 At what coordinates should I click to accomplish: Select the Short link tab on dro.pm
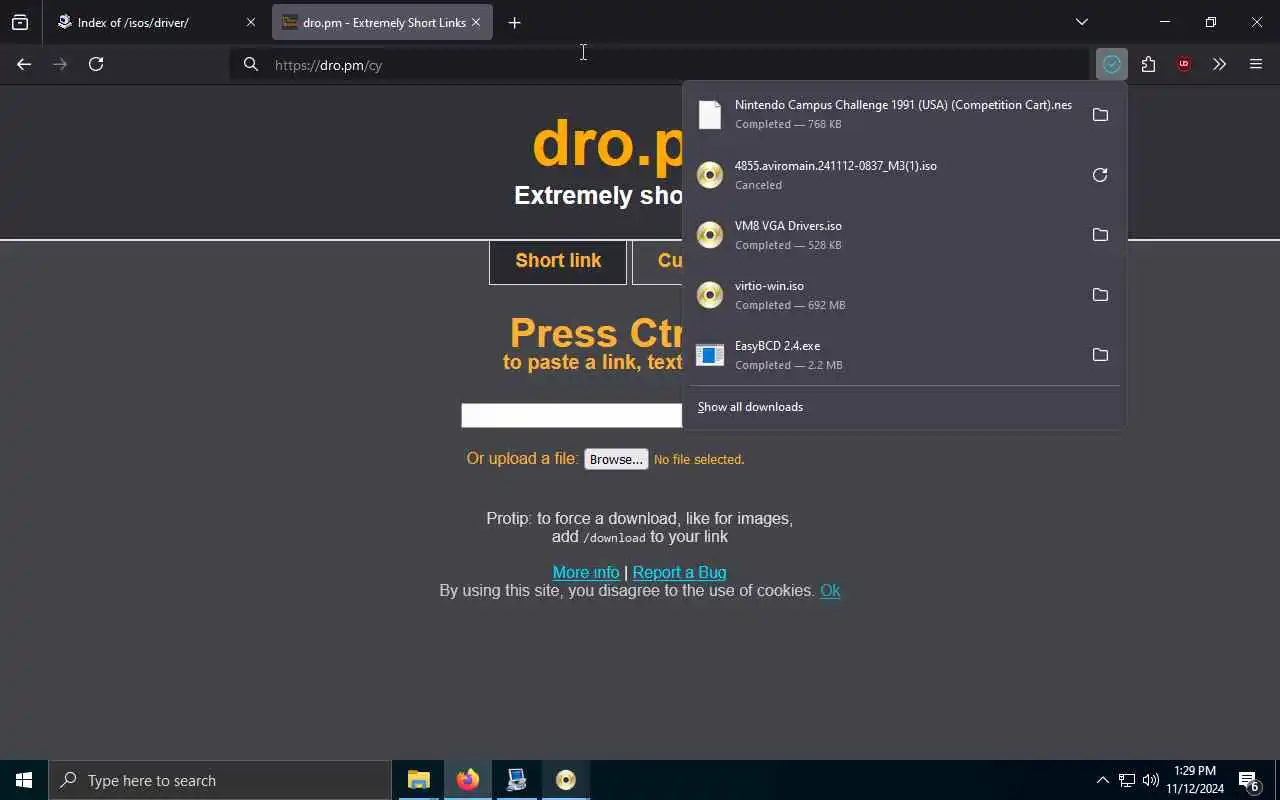tap(558, 261)
